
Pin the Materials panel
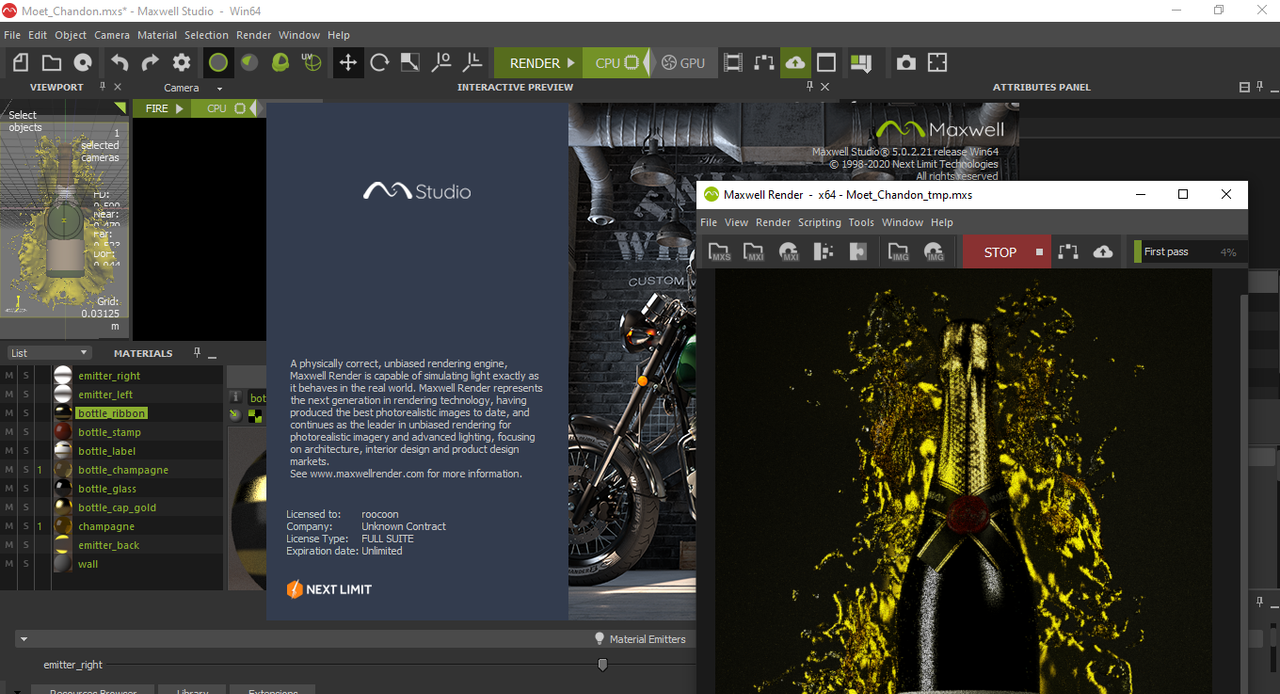(197, 353)
